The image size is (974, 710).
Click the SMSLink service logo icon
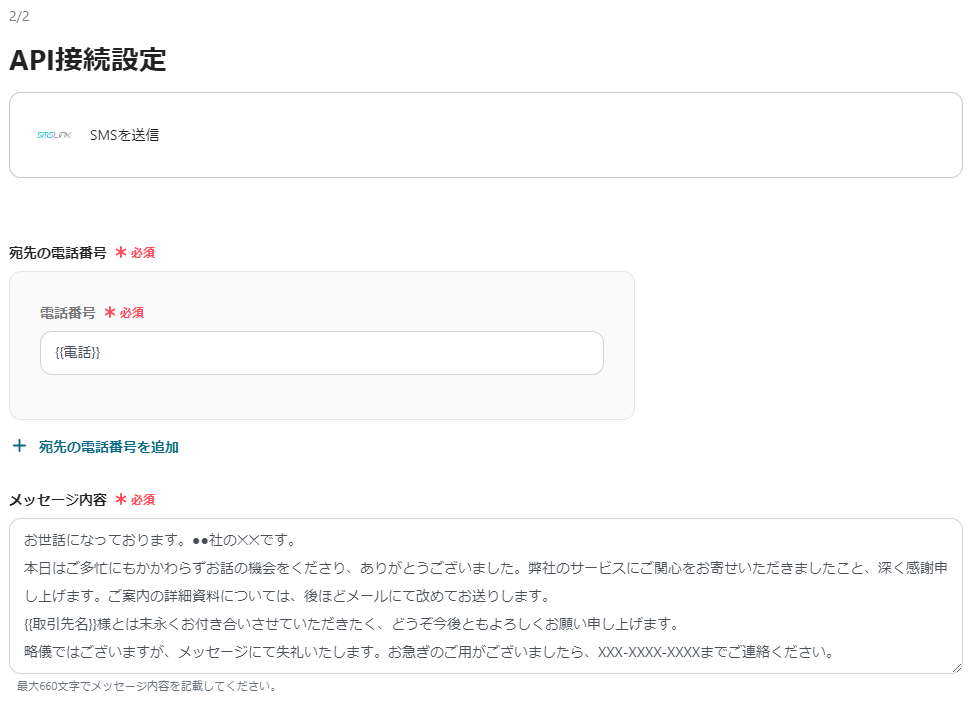(x=55, y=134)
